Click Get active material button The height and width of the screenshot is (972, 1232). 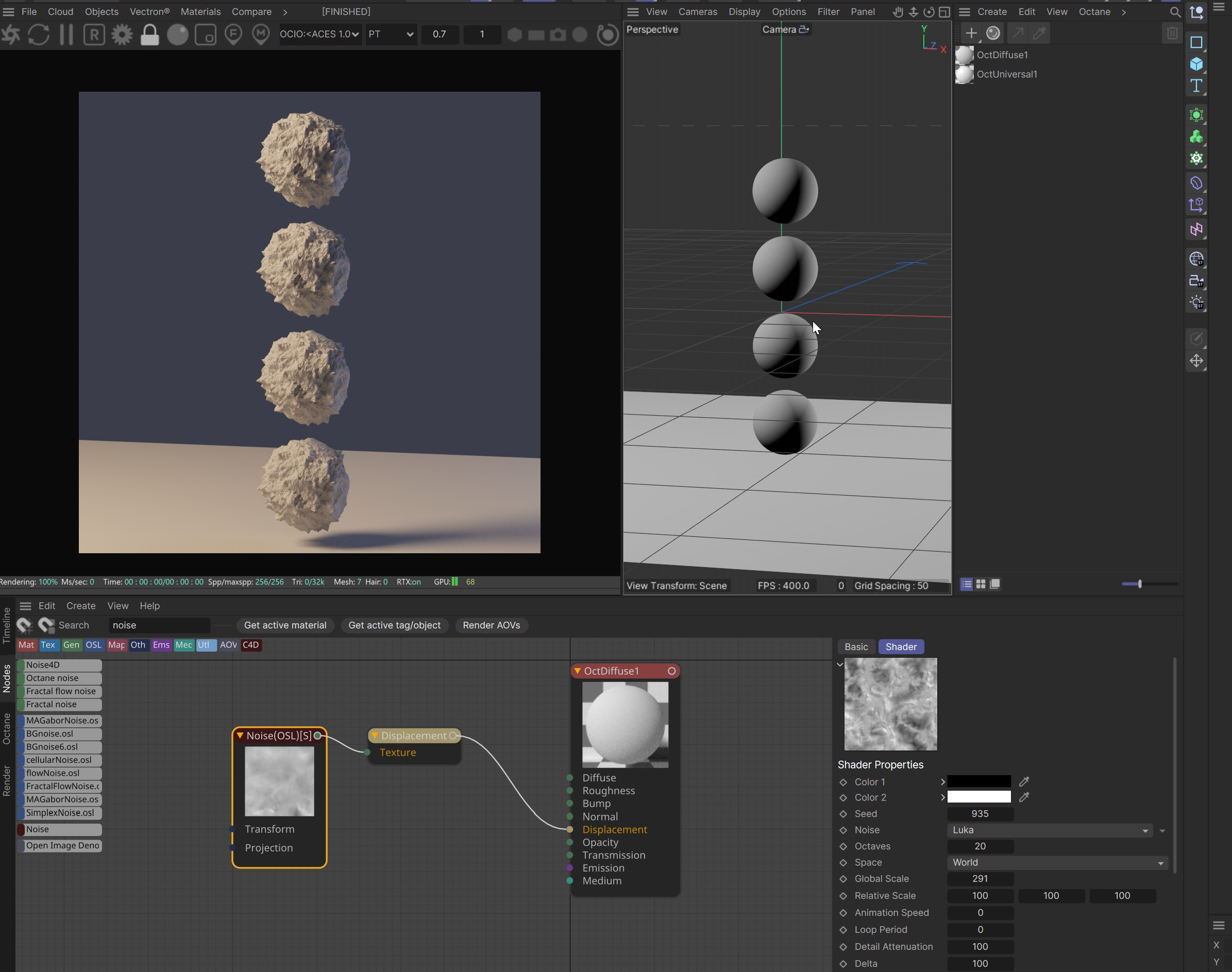pyautogui.click(x=284, y=625)
